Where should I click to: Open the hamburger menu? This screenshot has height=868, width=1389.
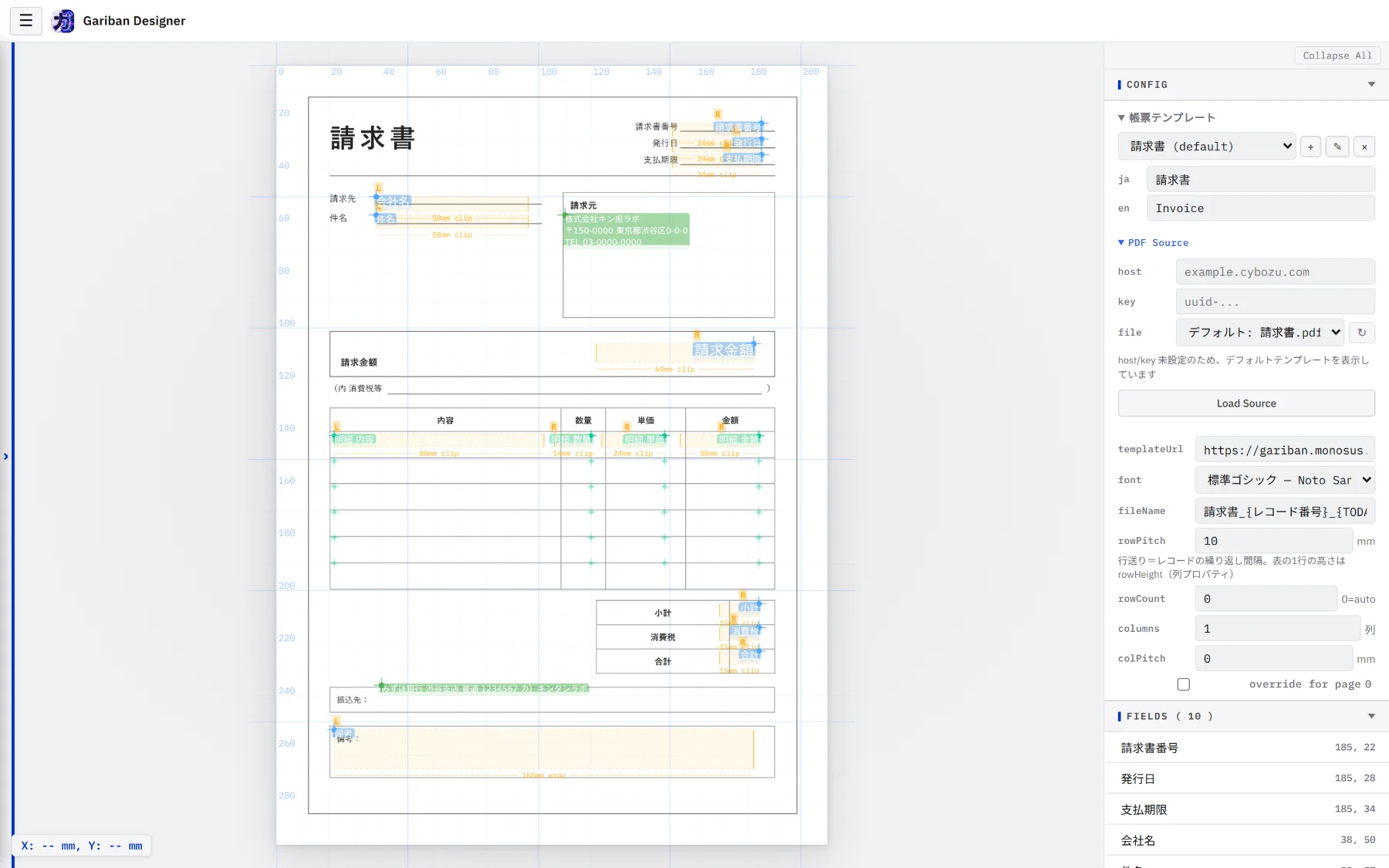(x=25, y=21)
